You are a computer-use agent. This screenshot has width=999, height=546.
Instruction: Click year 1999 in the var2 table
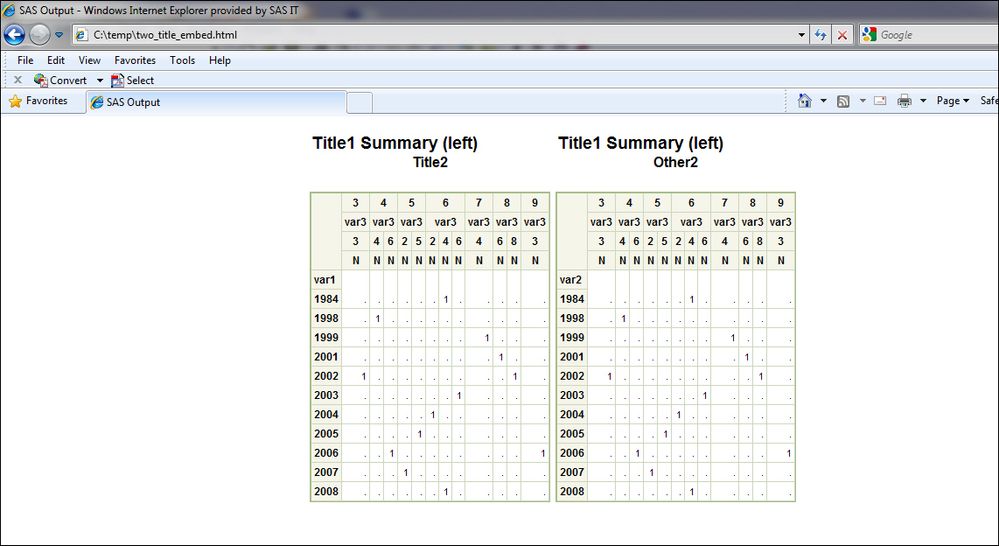click(x=572, y=337)
